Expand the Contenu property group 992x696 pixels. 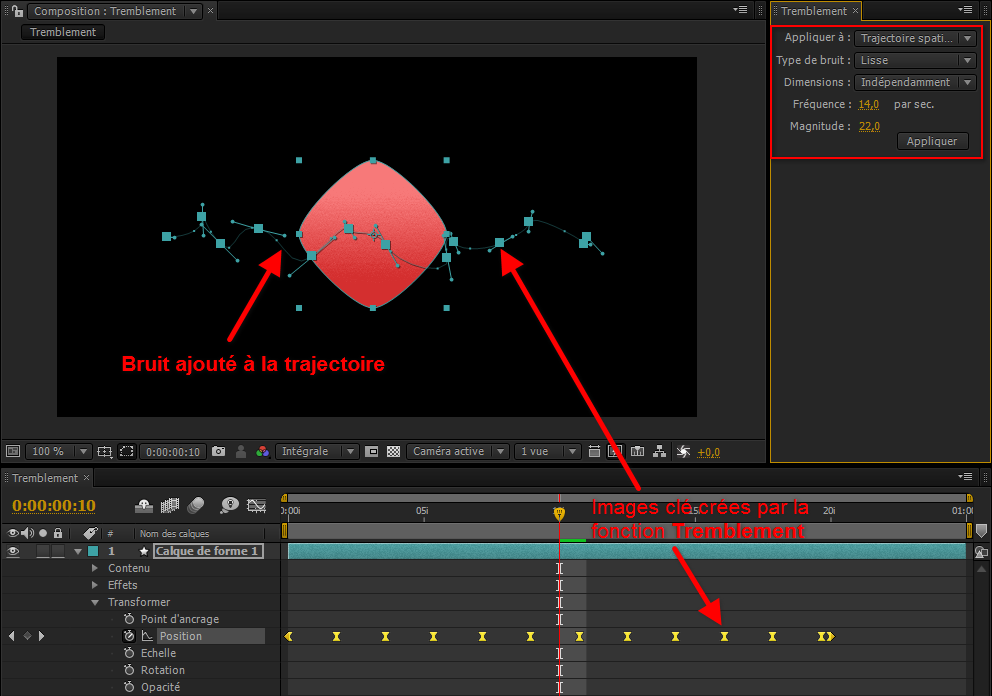pos(95,568)
